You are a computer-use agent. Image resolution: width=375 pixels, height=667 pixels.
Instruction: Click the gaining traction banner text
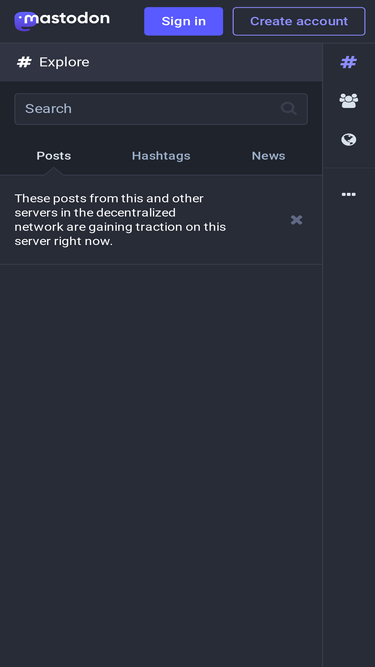(x=120, y=220)
